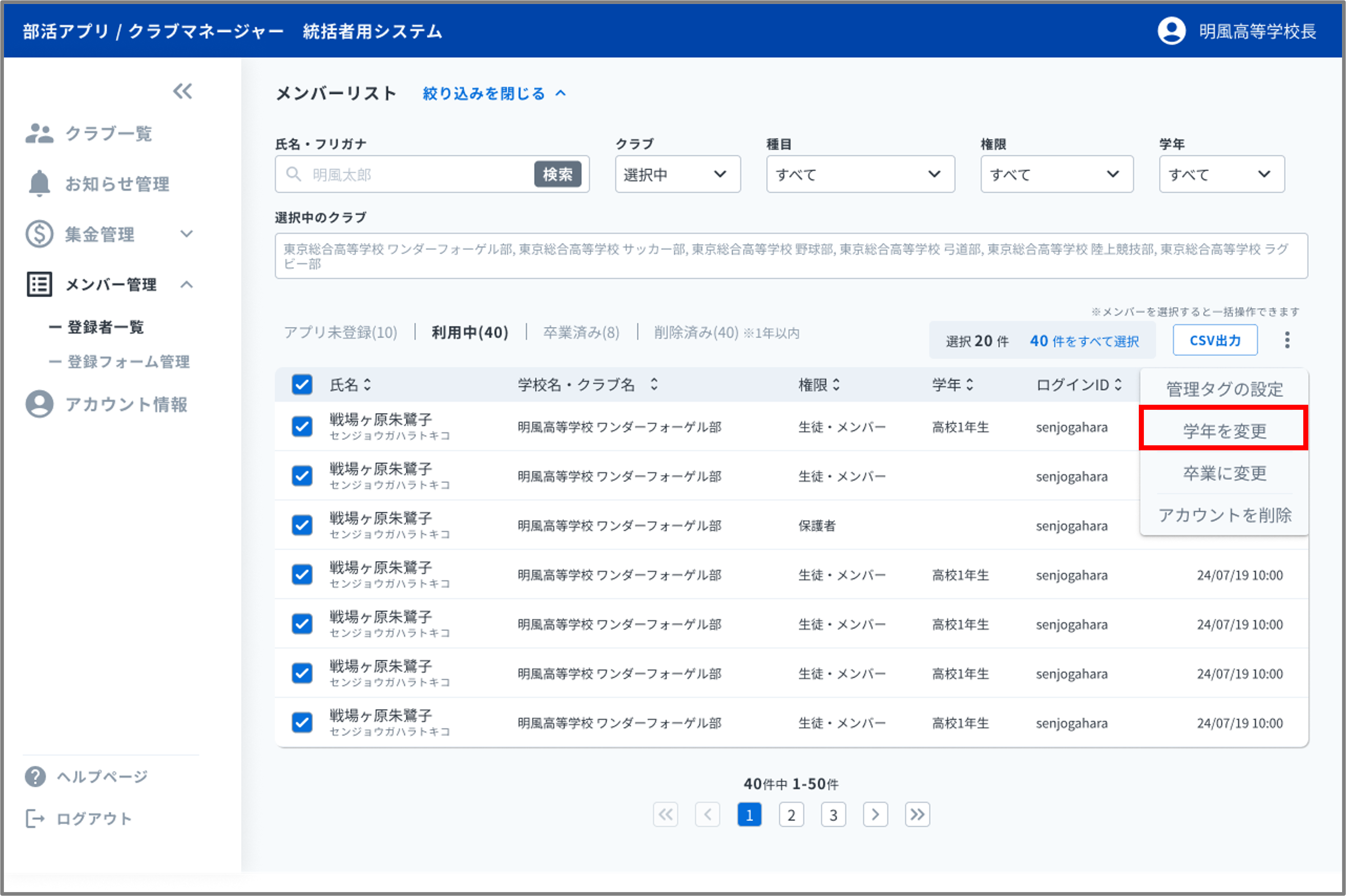Uncheck the fifth member row checkbox
The height and width of the screenshot is (896, 1346).
[x=302, y=623]
